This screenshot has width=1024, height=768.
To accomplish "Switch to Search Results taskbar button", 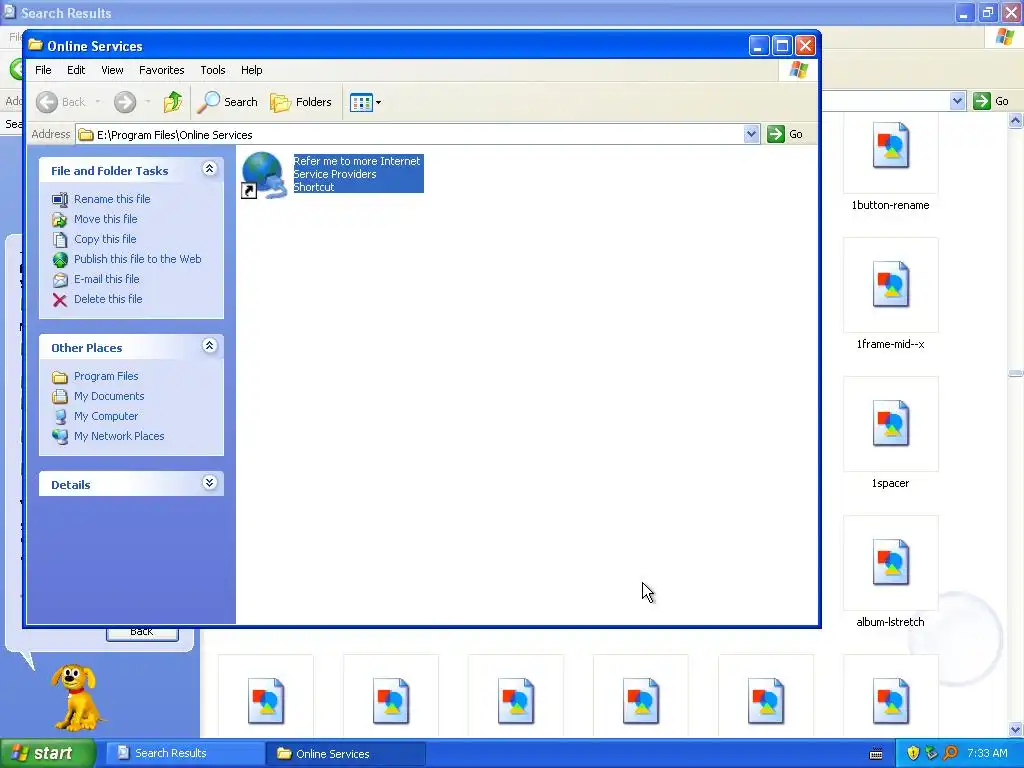I will coord(184,753).
